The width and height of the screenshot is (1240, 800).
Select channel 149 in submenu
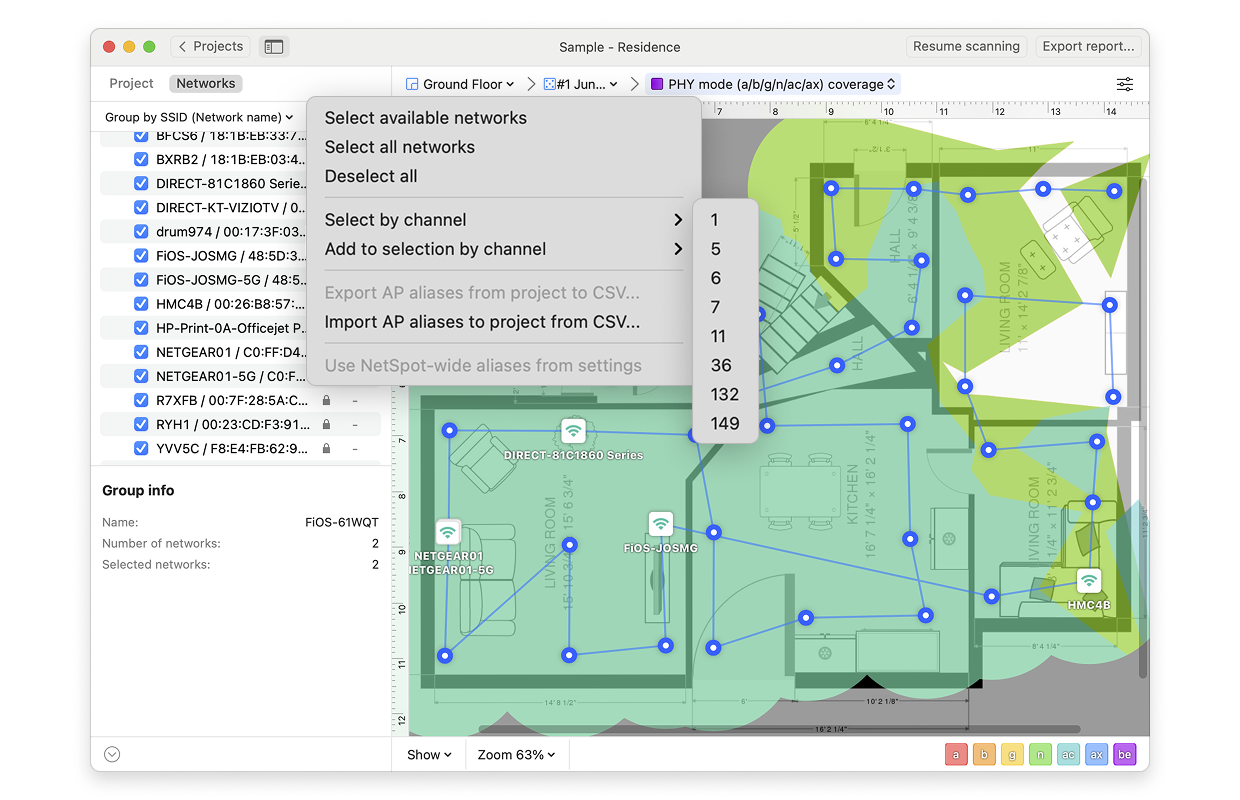[x=726, y=423]
